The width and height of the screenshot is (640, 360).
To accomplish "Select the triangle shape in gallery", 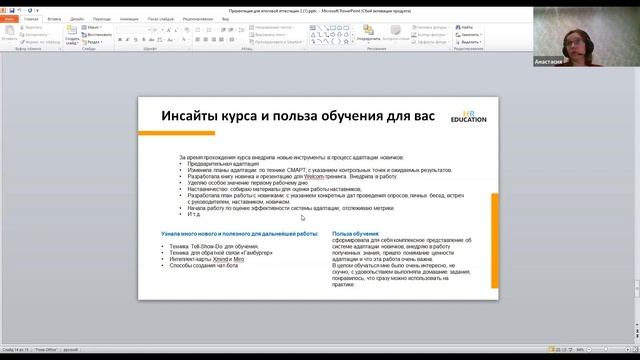I will click(x=313, y=35).
